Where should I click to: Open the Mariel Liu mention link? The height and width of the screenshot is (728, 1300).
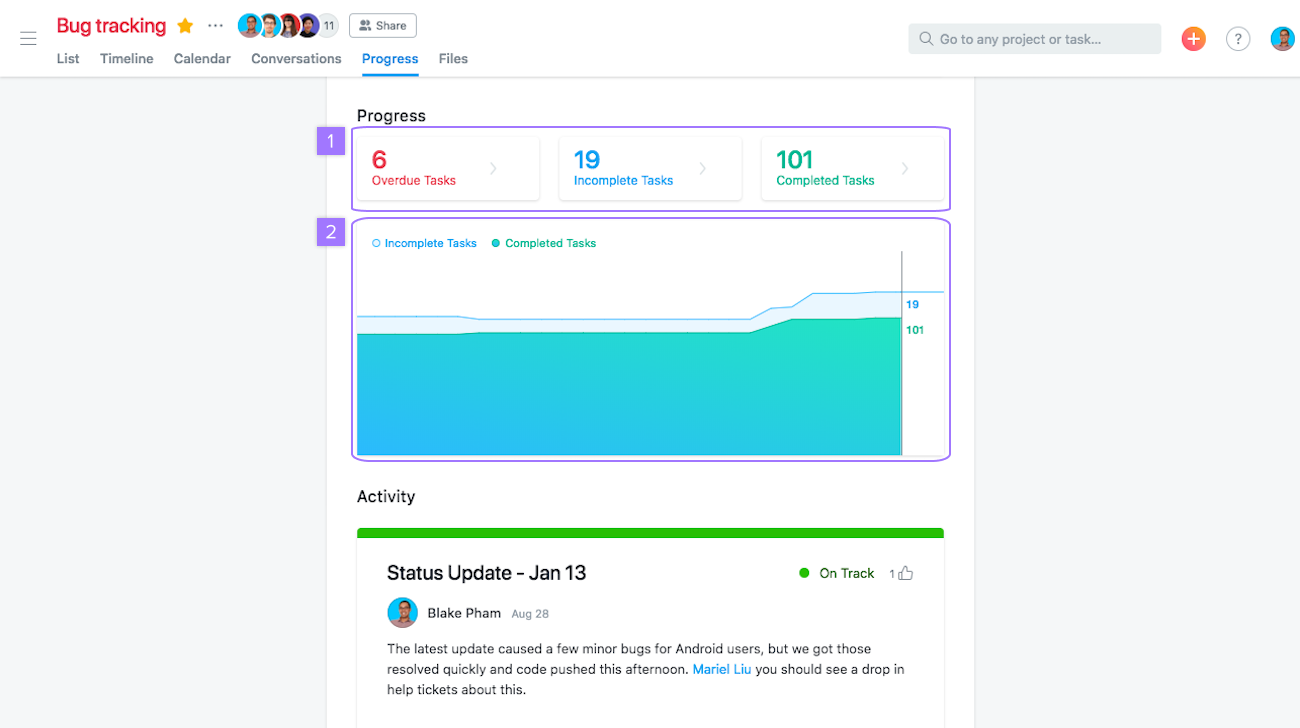722,669
